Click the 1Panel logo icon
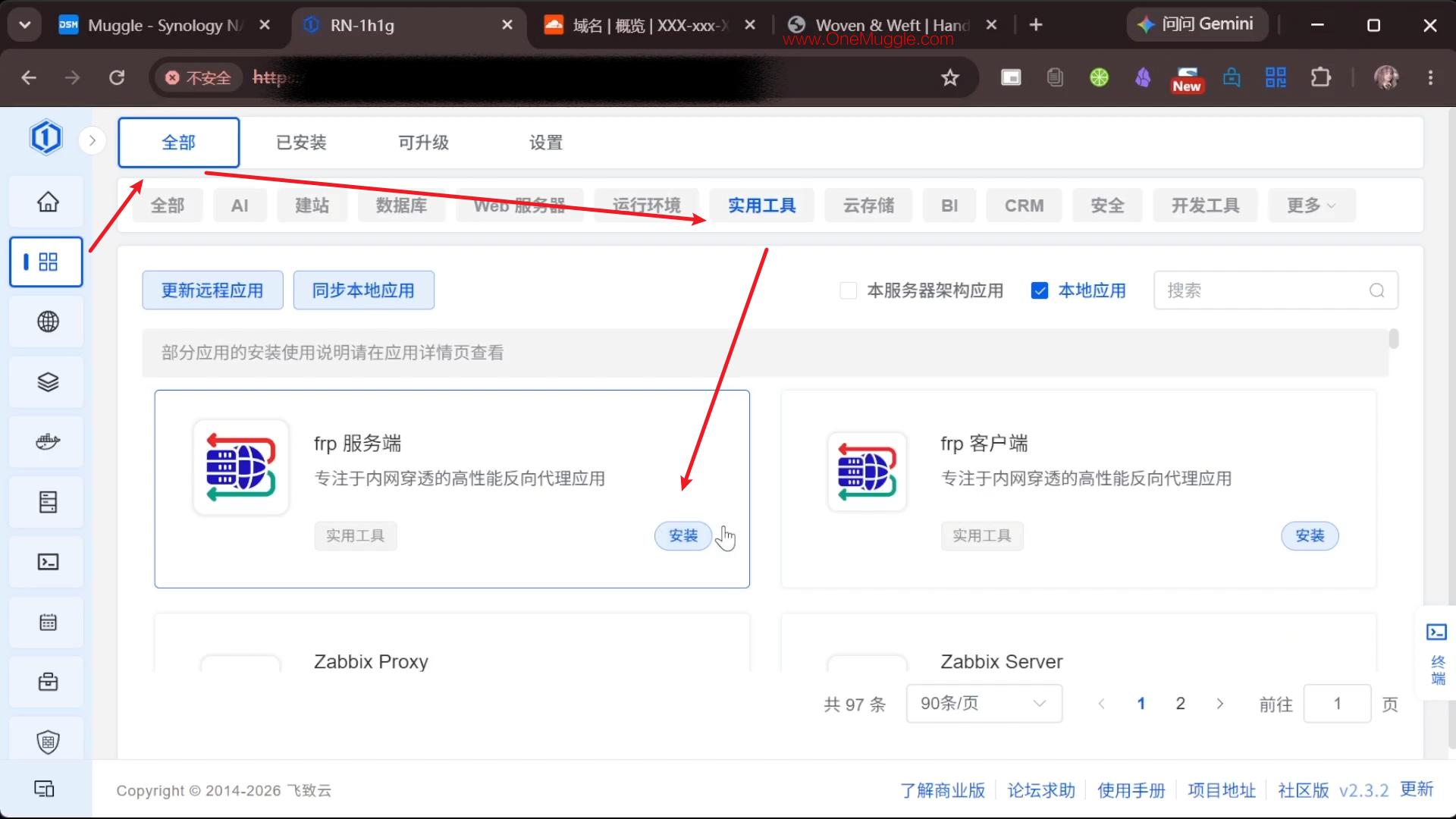 [45, 137]
